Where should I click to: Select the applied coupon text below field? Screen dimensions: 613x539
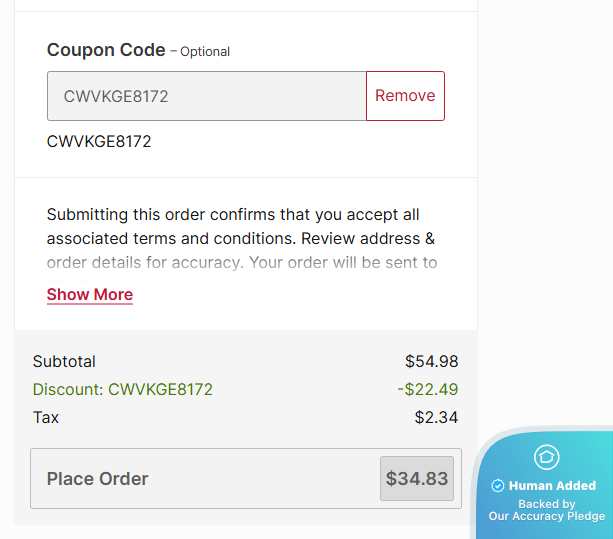click(99, 141)
